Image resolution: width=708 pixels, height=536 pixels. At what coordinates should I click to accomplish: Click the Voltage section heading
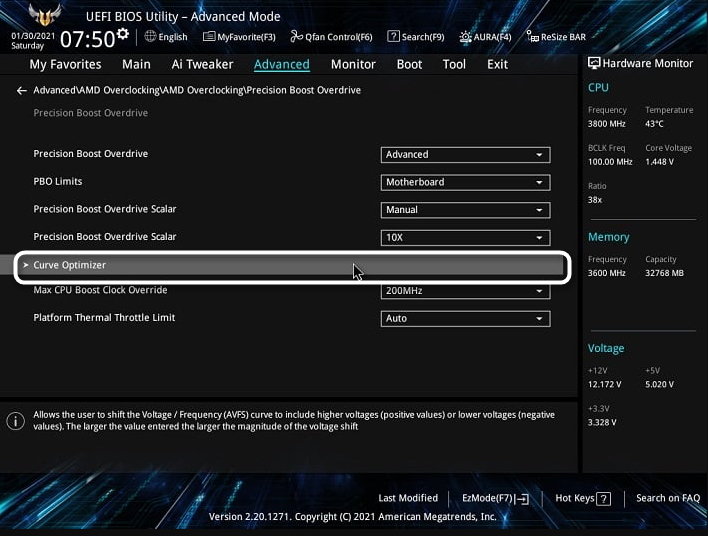606,348
